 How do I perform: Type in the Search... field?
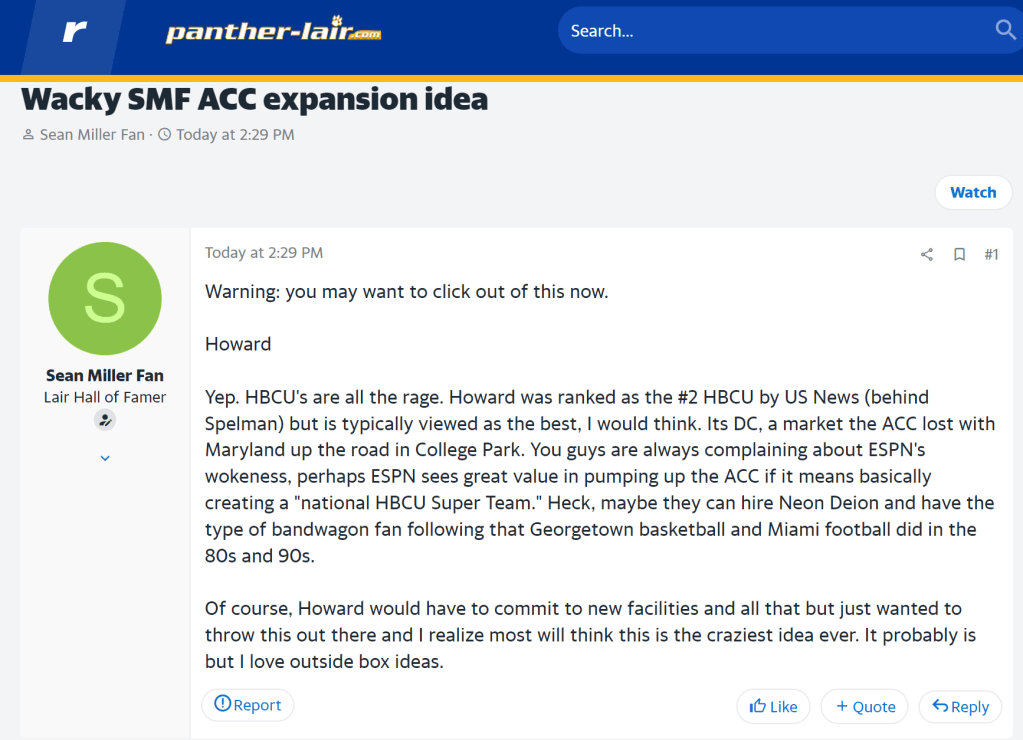pos(770,31)
